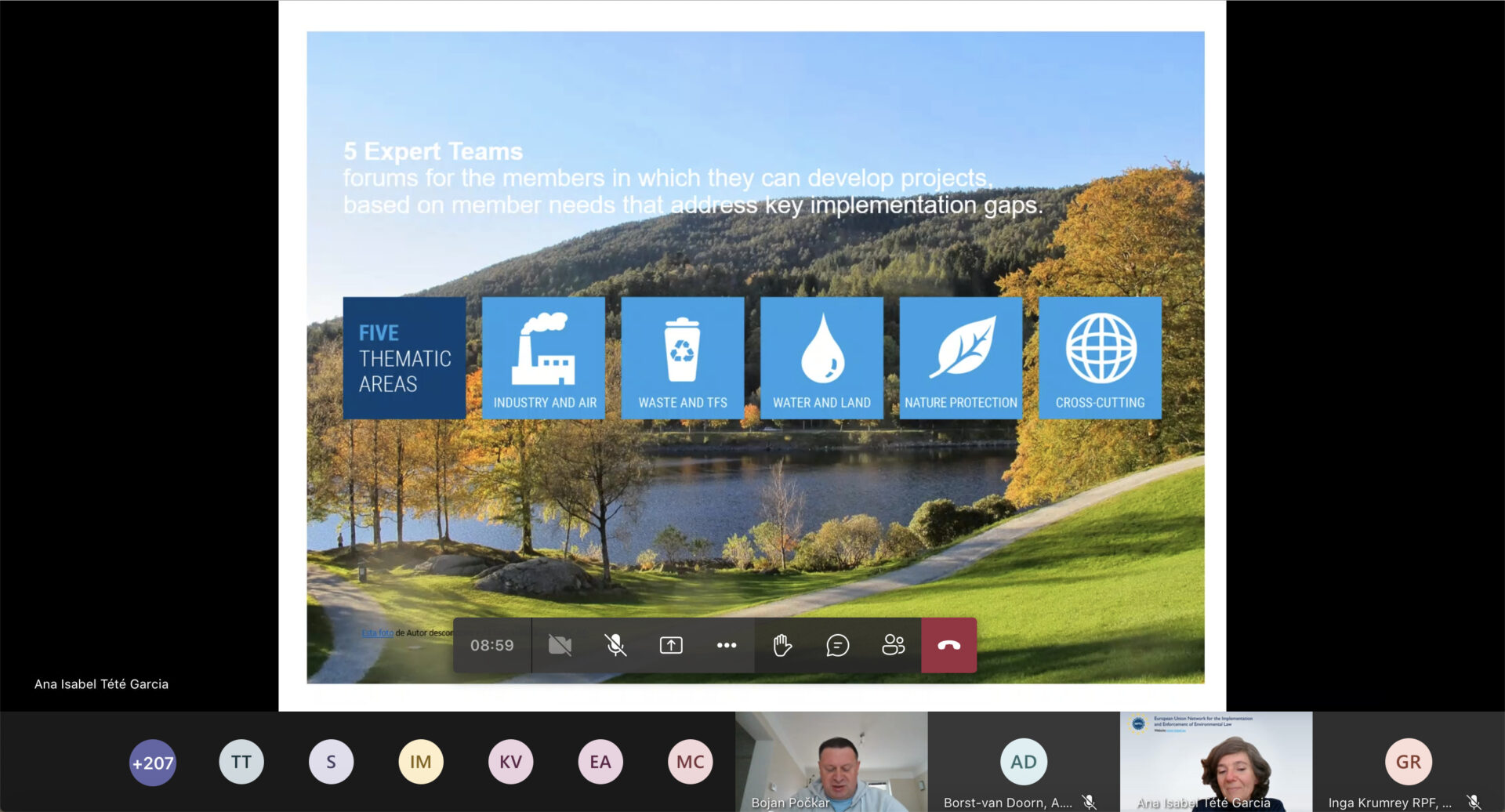Open the share content tray
Viewport: 1505px width, 812px height.
tap(671, 645)
